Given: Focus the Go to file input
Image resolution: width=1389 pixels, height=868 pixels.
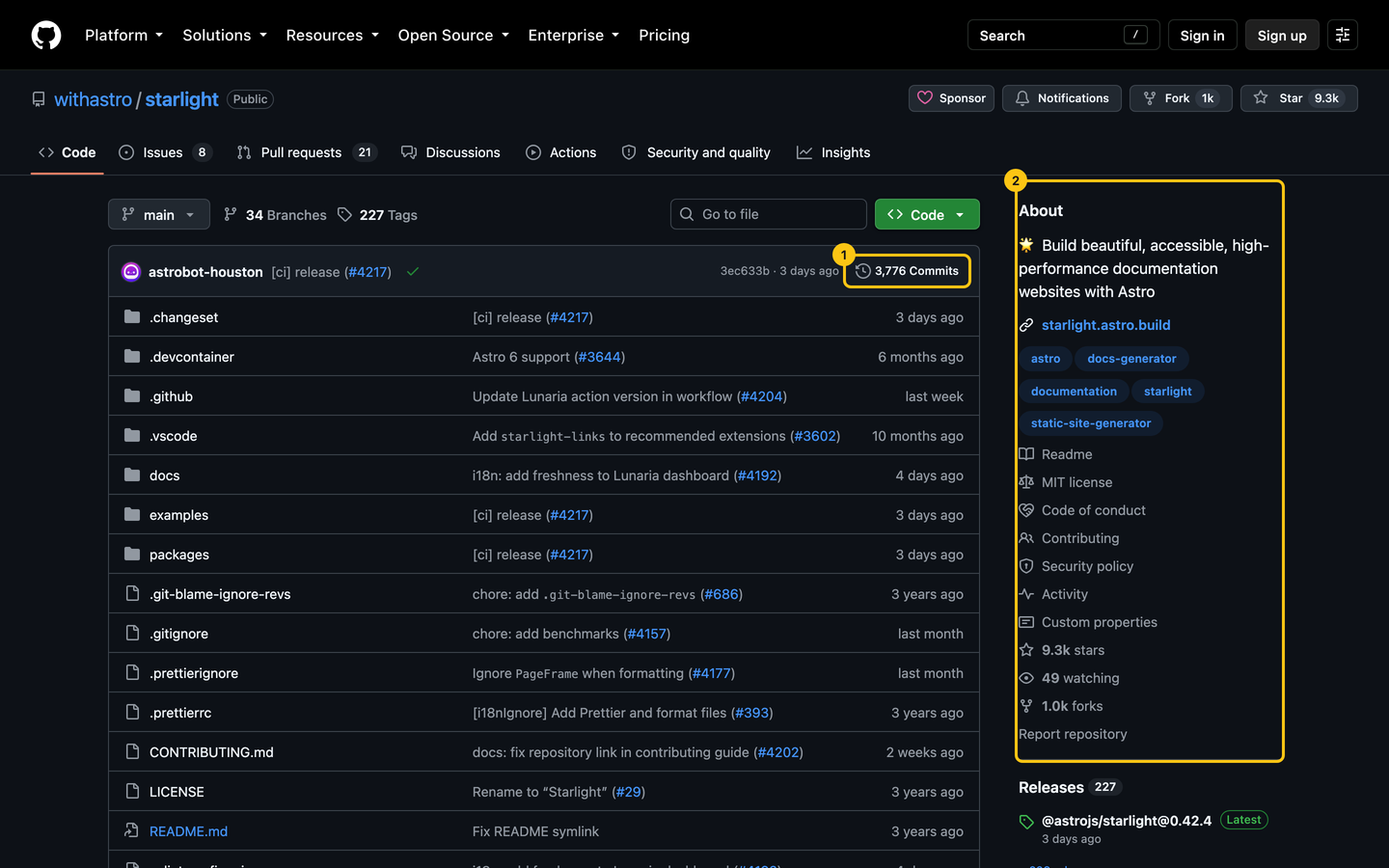Looking at the screenshot, I should click(769, 214).
